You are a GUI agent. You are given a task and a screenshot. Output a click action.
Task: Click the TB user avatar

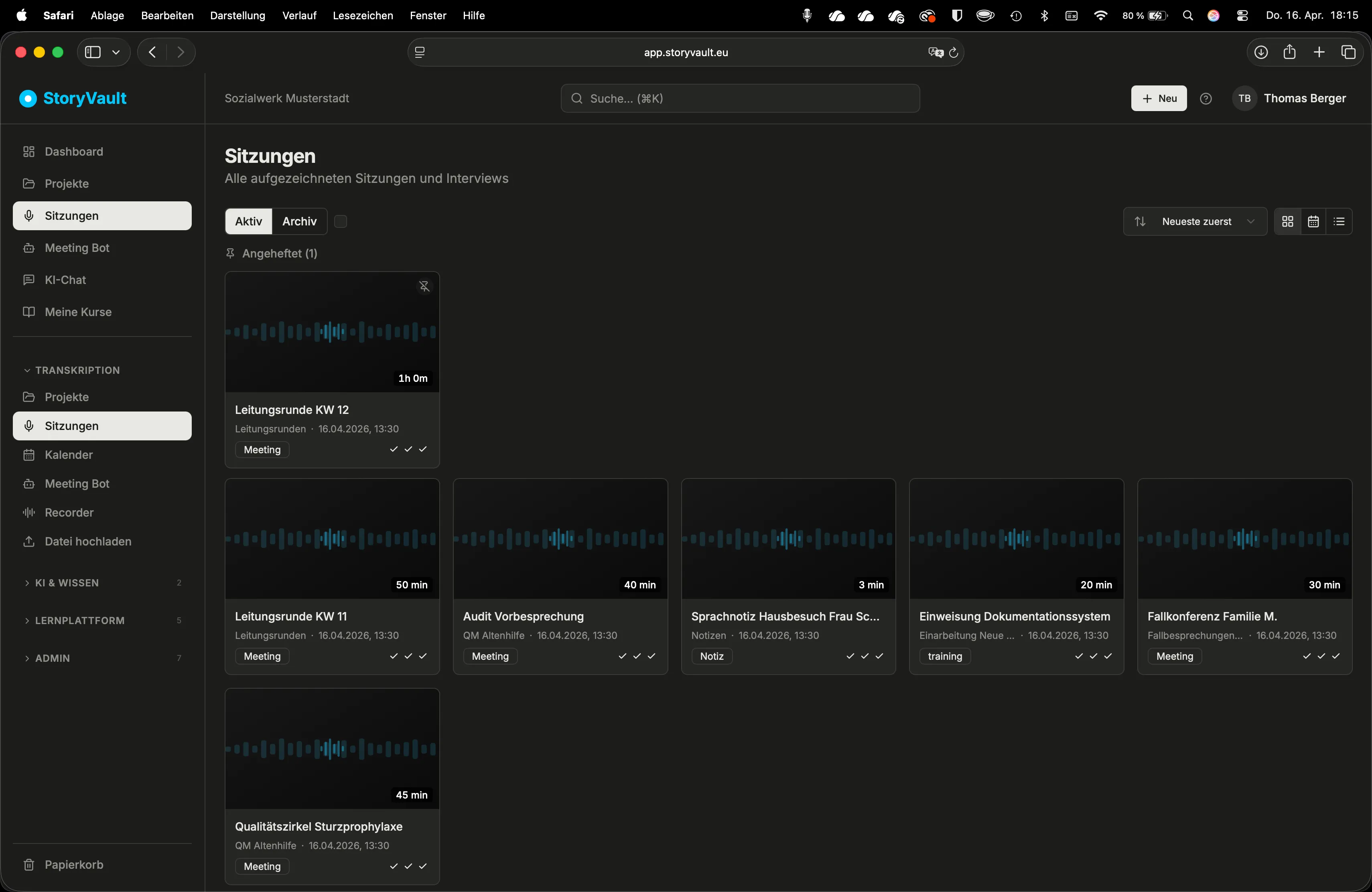(1244, 99)
